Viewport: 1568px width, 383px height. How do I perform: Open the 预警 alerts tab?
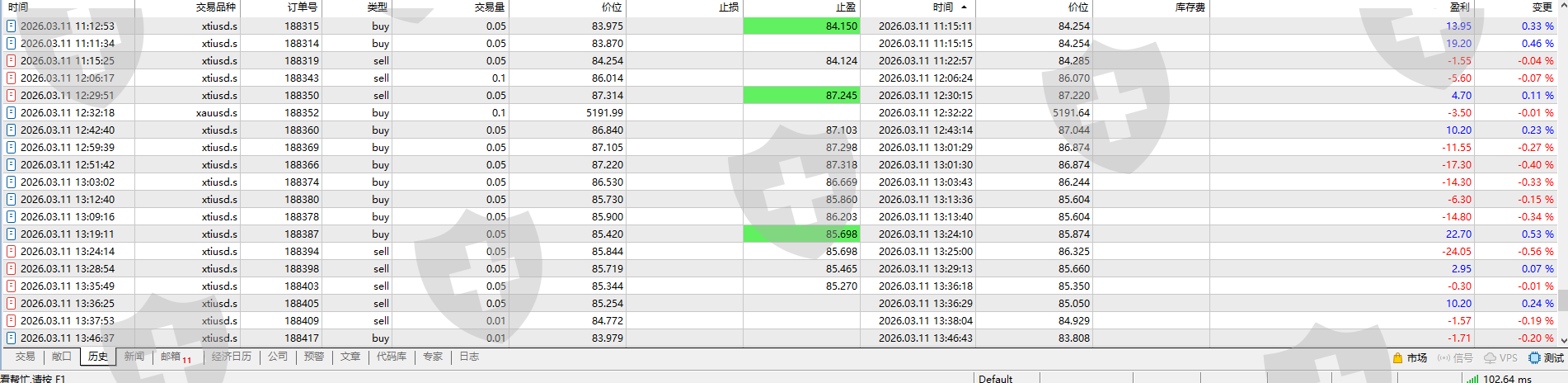pos(314,357)
